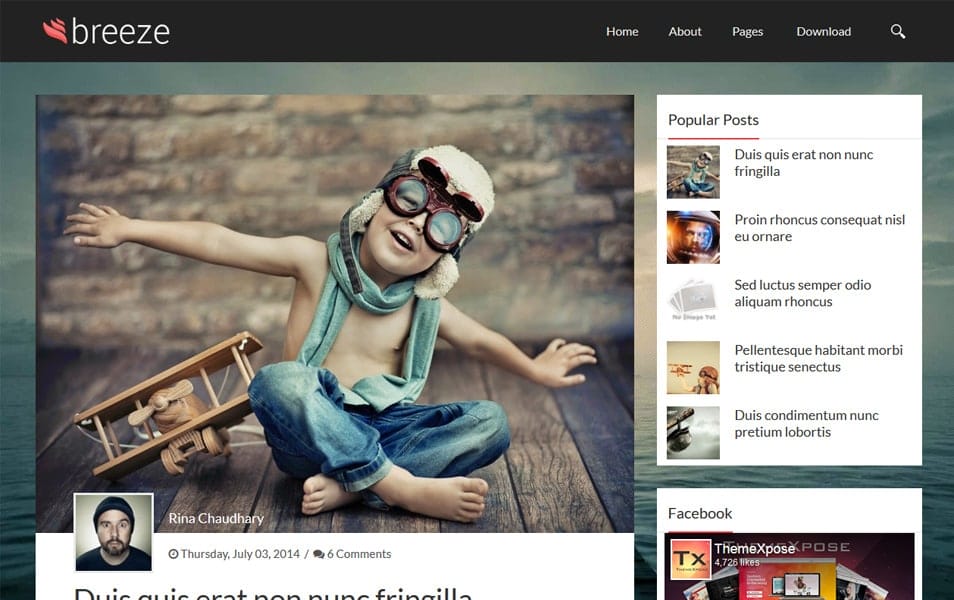The width and height of the screenshot is (954, 600).
Task: Open Rina Chaudhary's author profile
Action: point(216,518)
